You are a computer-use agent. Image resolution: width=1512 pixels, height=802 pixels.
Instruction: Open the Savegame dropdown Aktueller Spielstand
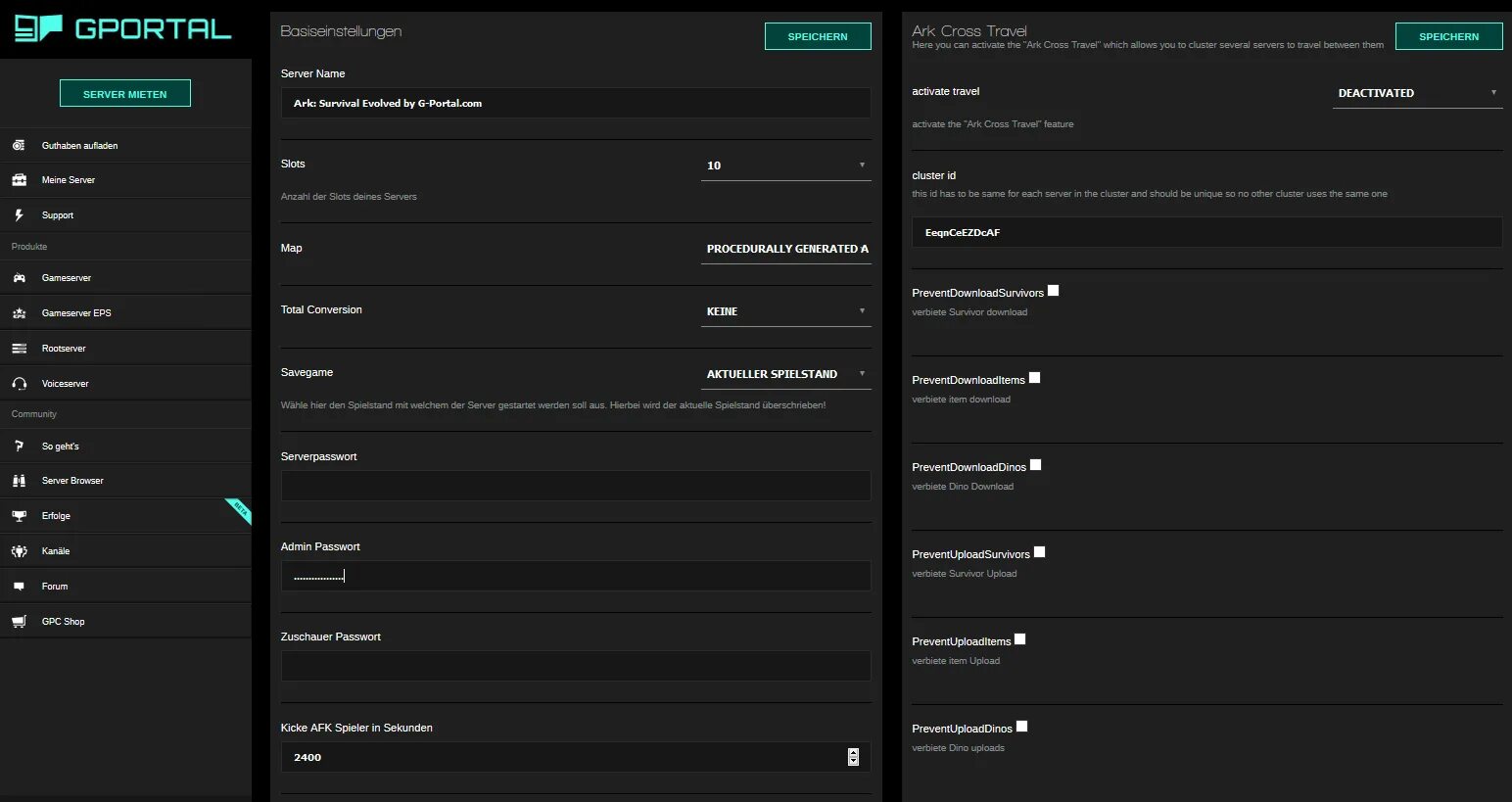click(x=786, y=374)
